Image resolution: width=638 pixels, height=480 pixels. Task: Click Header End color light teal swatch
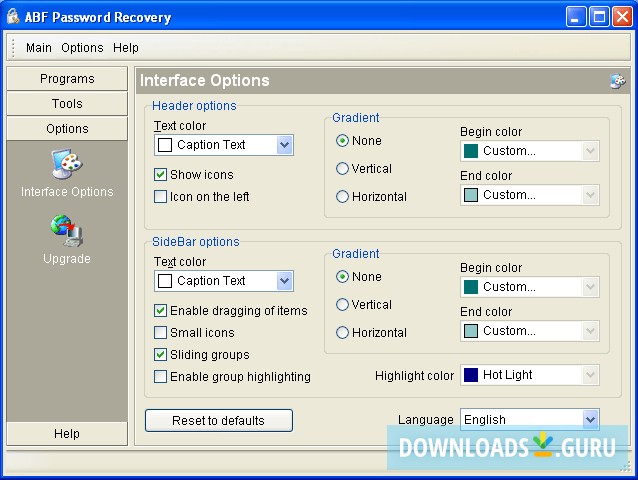click(x=471, y=195)
